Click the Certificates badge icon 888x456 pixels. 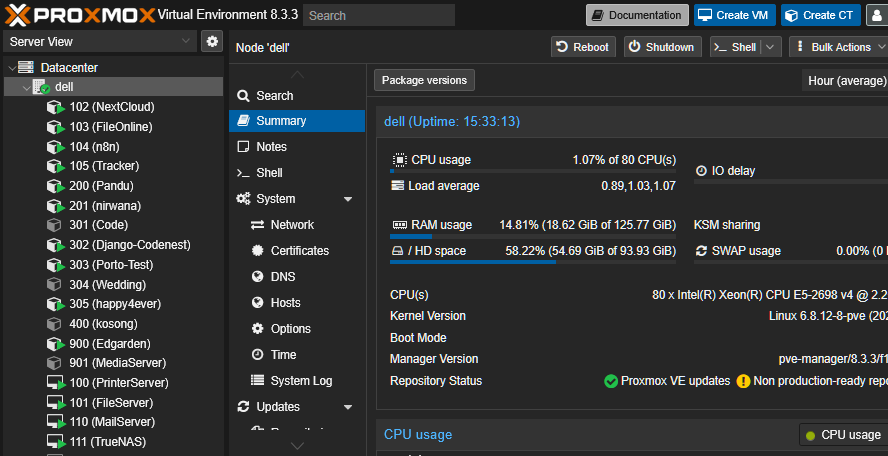(x=258, y=250)
